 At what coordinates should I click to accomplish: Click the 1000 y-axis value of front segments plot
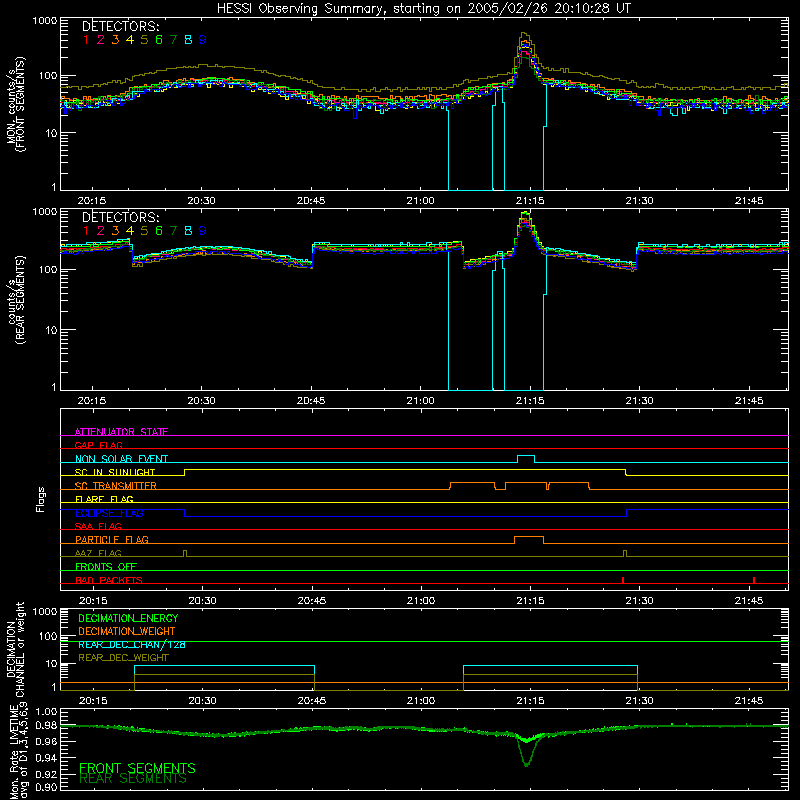pyautogui.click(x=45, y=21)
